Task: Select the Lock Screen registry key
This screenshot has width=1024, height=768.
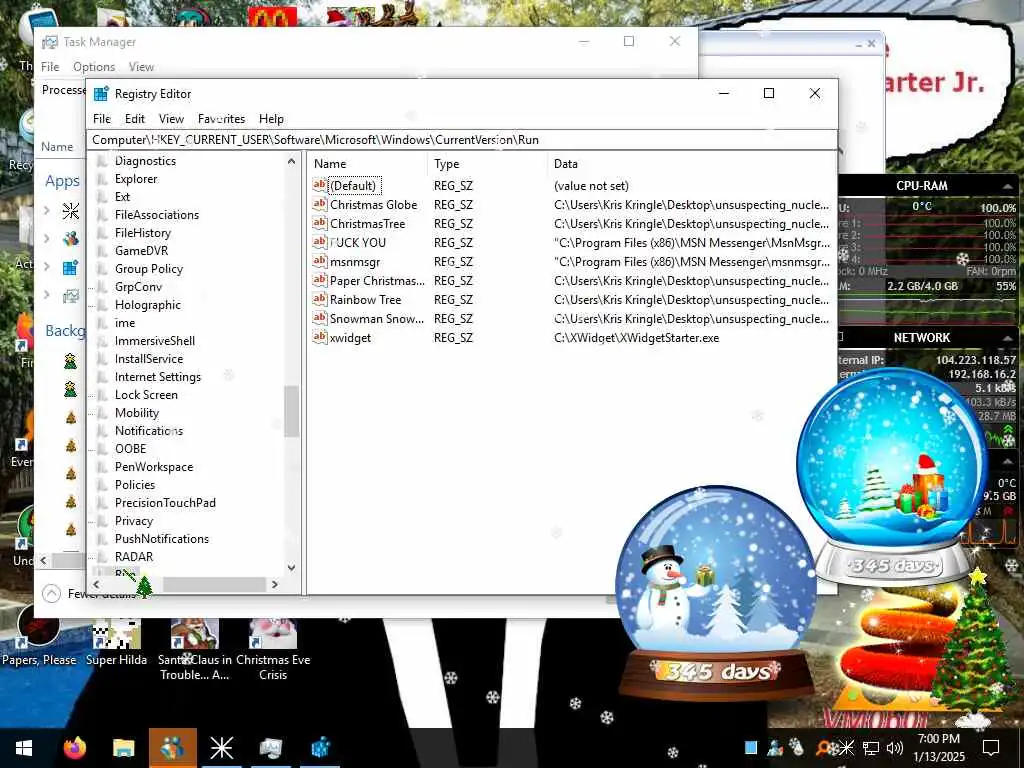Action: (x=146, y=395)
